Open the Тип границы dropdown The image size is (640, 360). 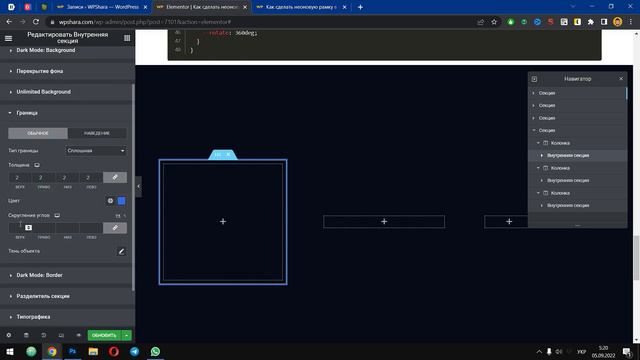96,151
